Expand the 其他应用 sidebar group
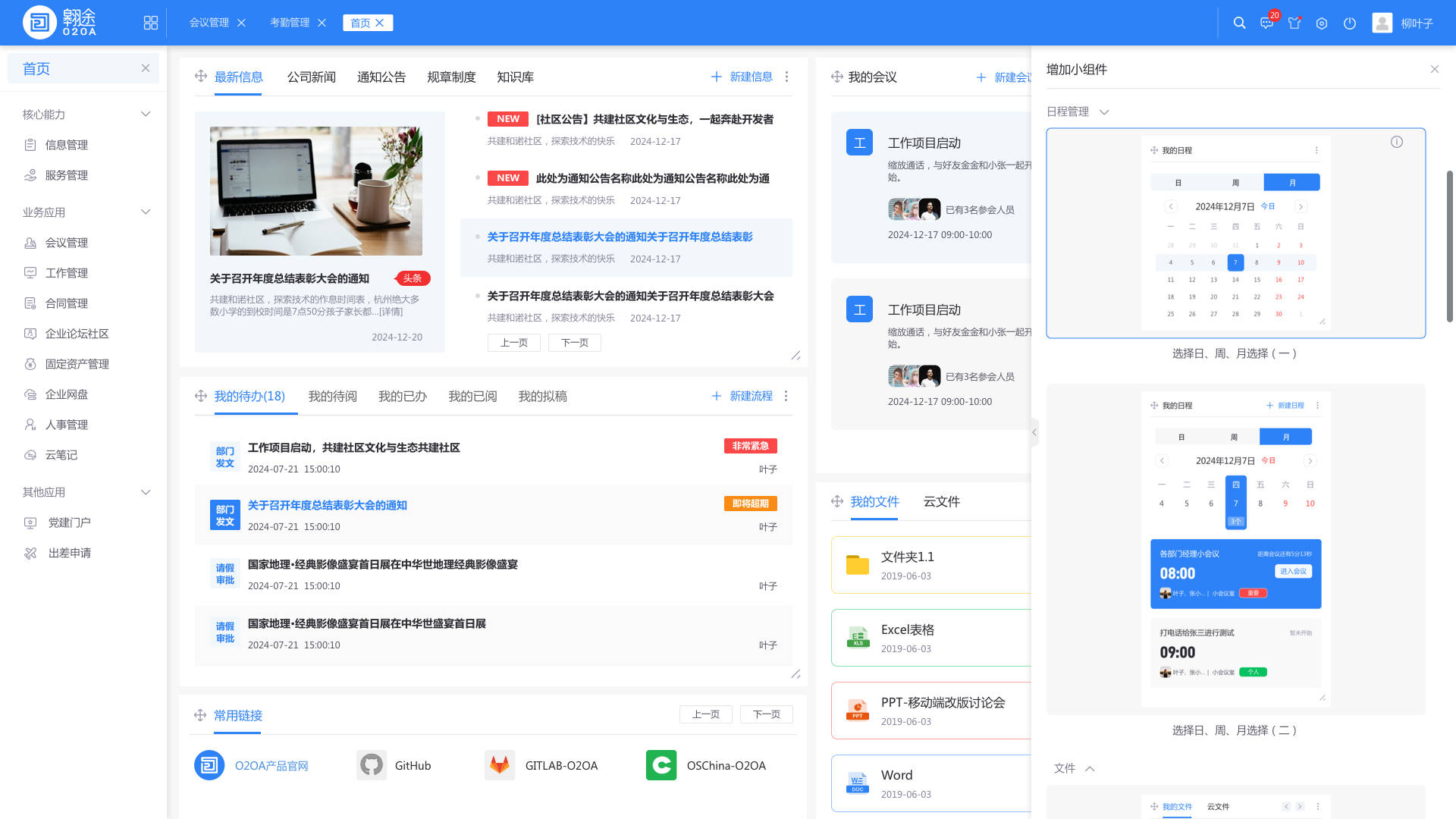 coord(145,492)
